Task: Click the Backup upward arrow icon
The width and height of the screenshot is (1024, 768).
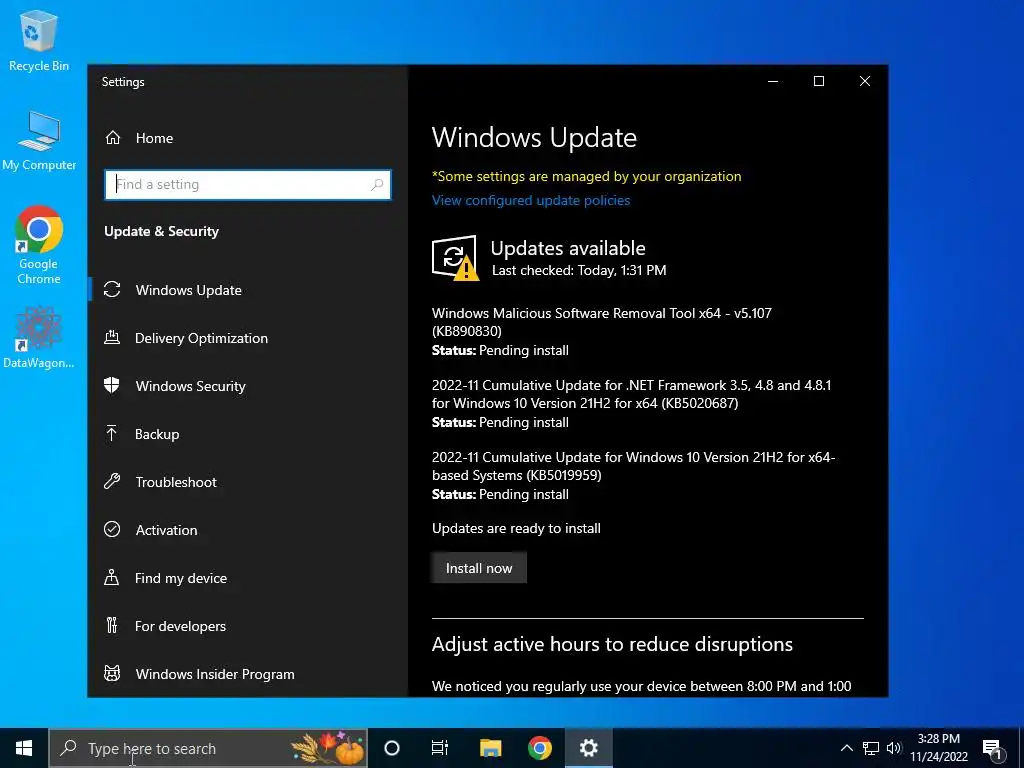Action: (112, 434)
